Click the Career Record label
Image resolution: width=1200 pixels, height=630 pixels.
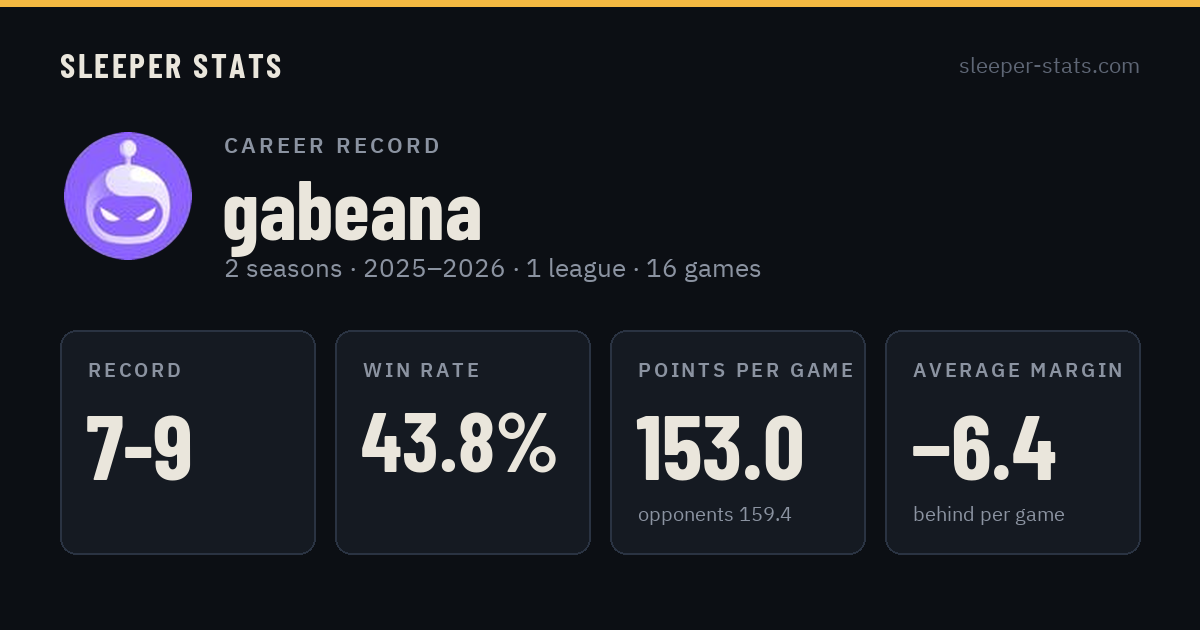tap(332, 146)
